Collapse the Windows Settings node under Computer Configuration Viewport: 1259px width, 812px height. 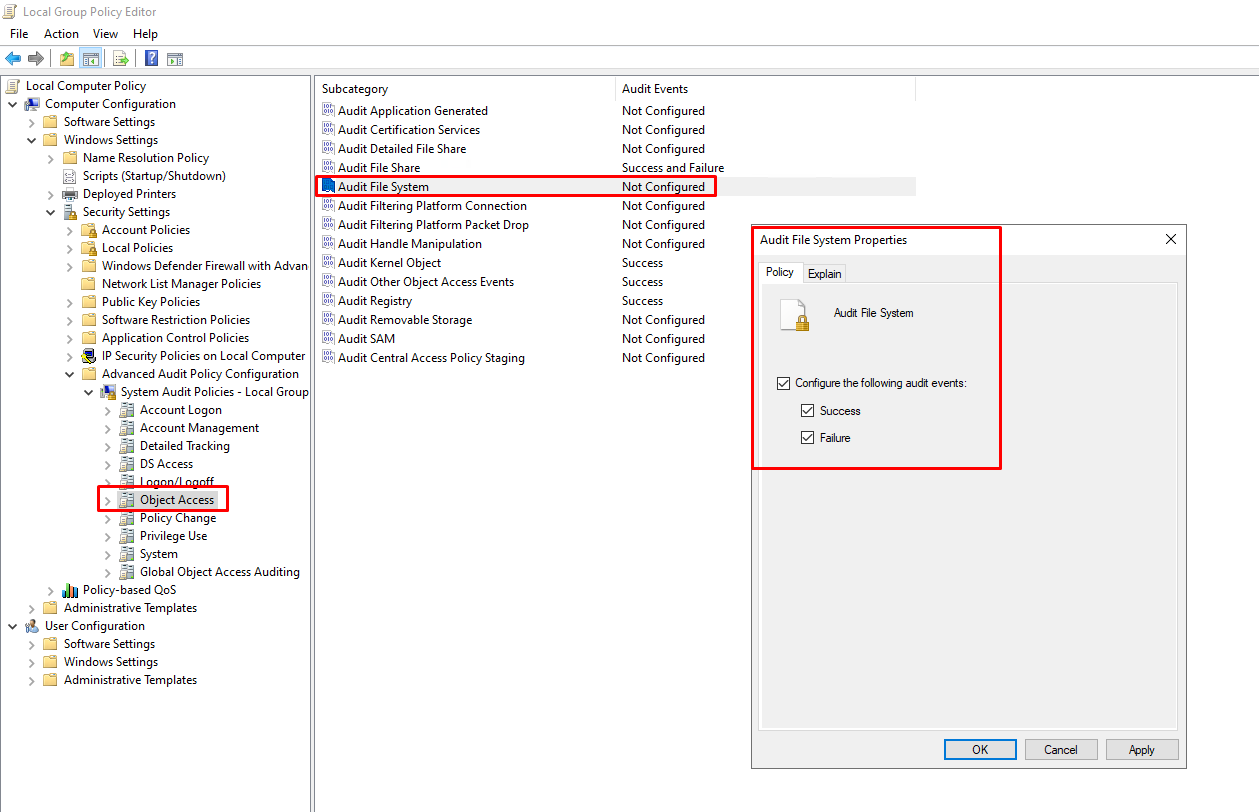(31, 140)
